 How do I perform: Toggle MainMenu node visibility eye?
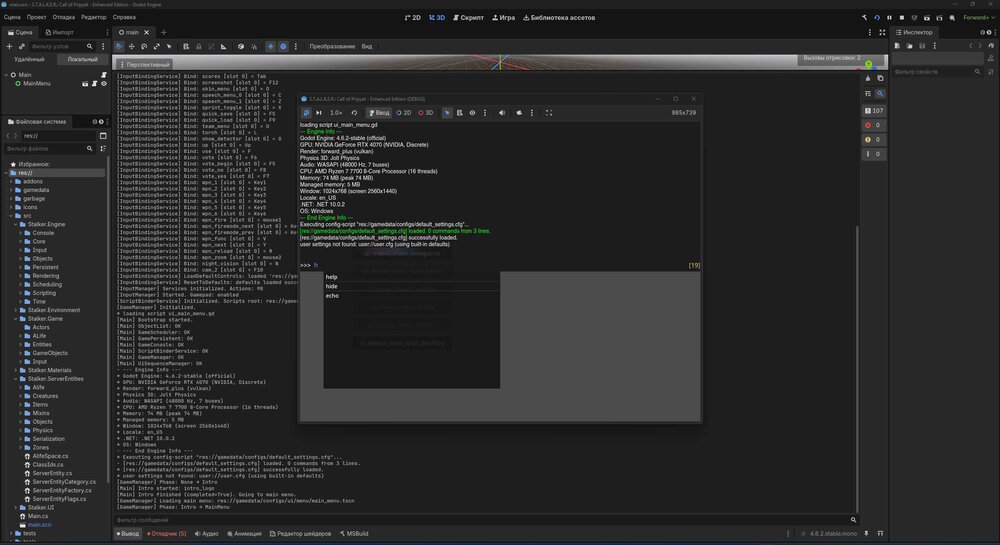coord(104,84)
